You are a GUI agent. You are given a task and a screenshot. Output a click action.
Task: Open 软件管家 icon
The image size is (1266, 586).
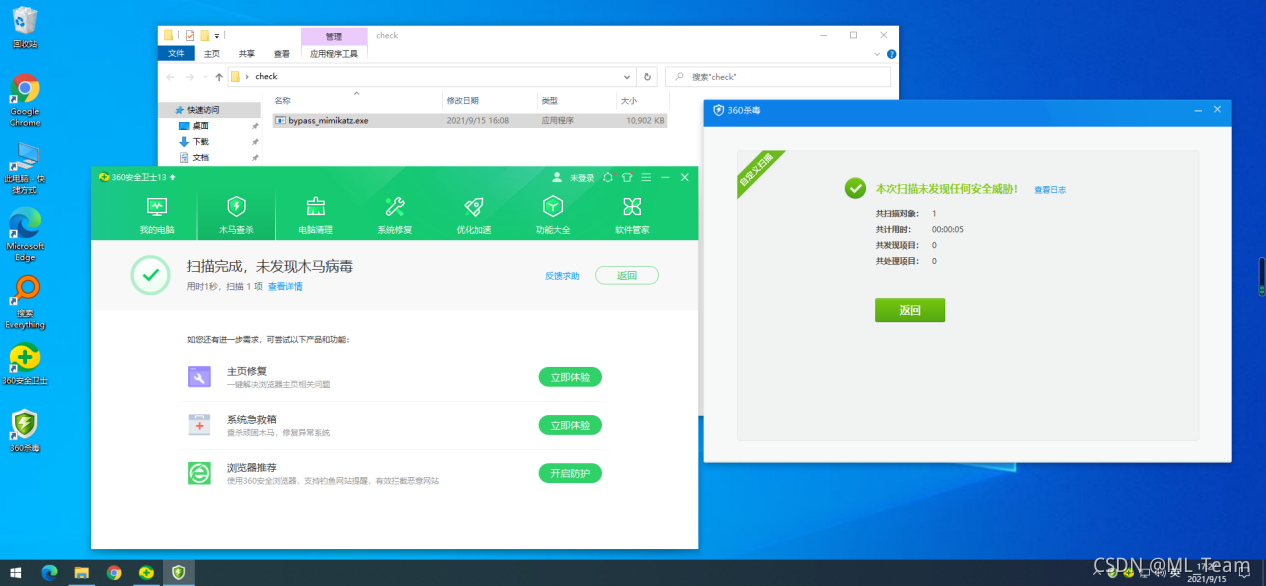pos(632,207)
